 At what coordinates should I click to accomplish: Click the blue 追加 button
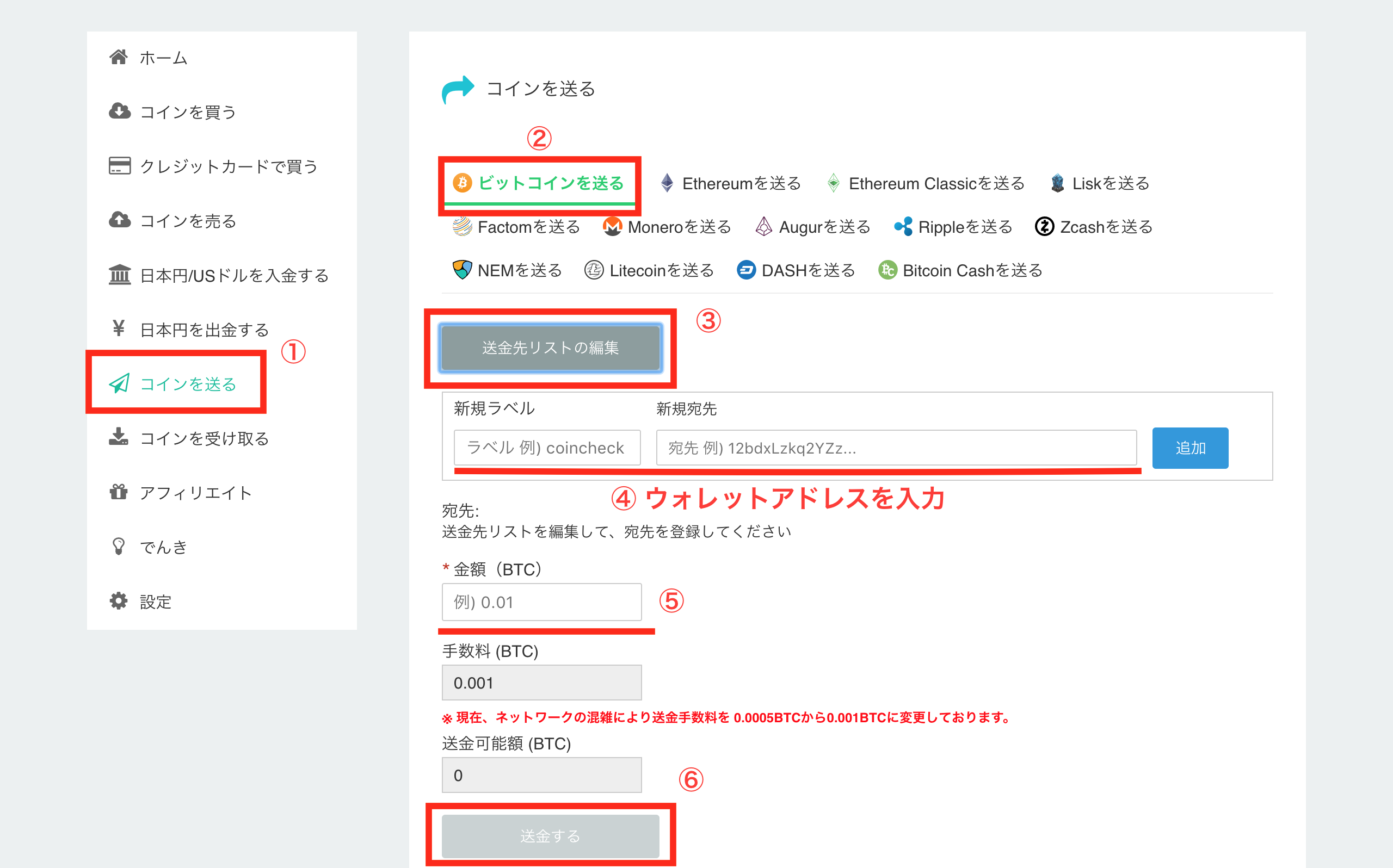[x=1189, y=447]
